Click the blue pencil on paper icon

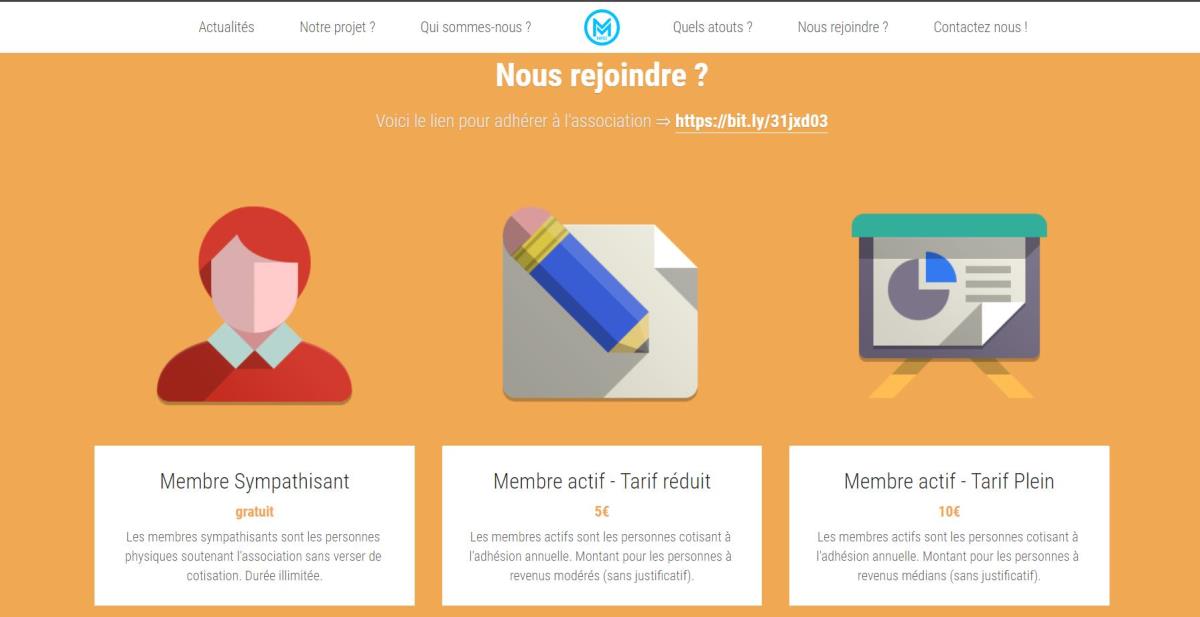point(600,303)
